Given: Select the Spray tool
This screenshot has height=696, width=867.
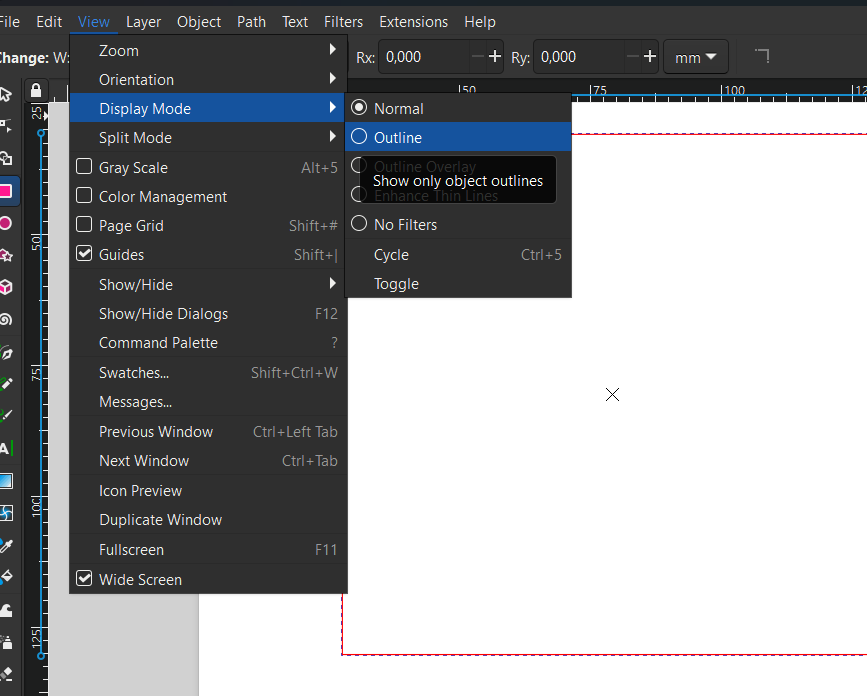Looking at the screenshot, I should click(6, 642).
